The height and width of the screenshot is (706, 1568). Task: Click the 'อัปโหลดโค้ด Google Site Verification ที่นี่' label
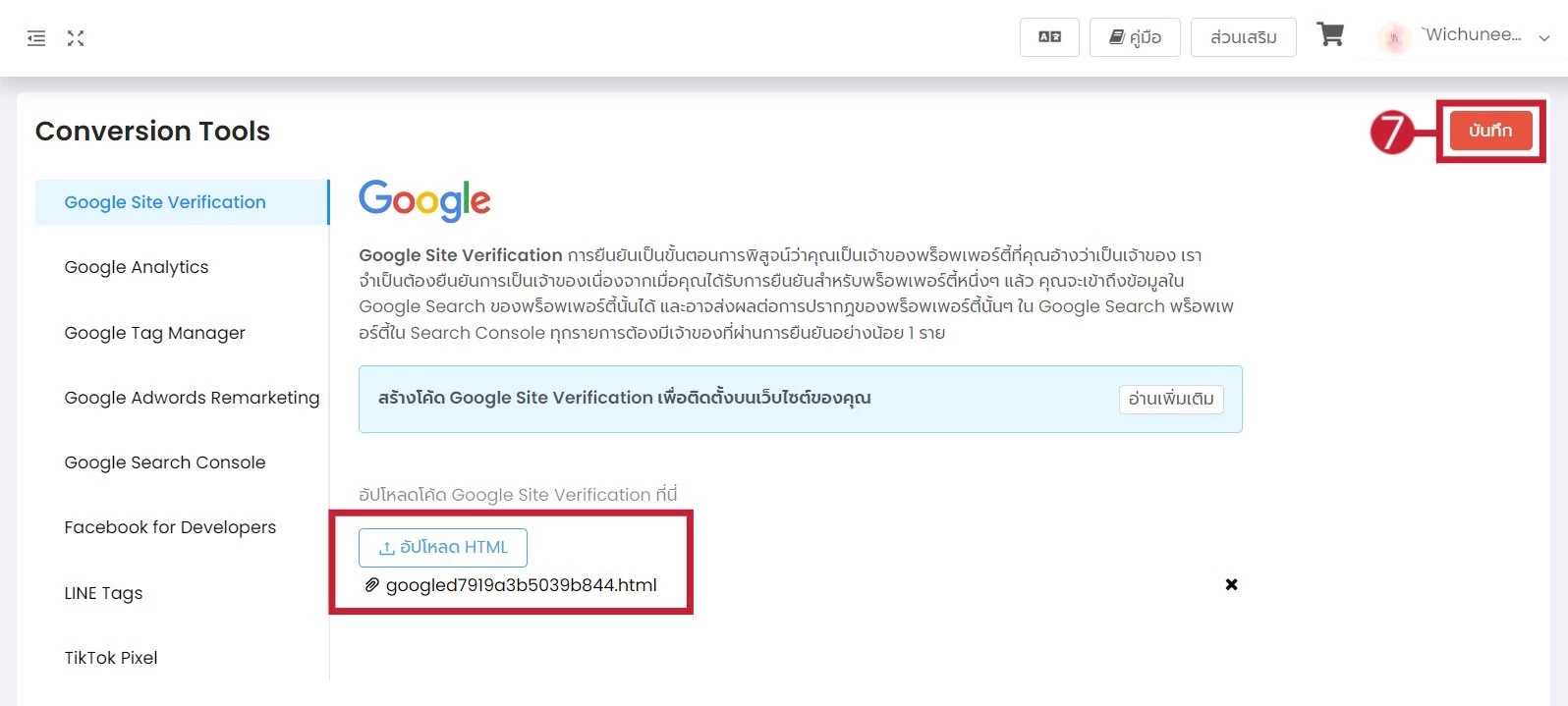[518, 495]
